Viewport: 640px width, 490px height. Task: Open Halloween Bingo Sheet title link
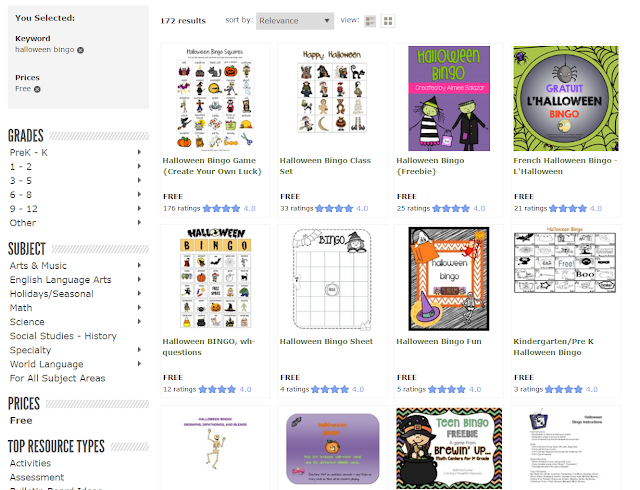[326, 341]
